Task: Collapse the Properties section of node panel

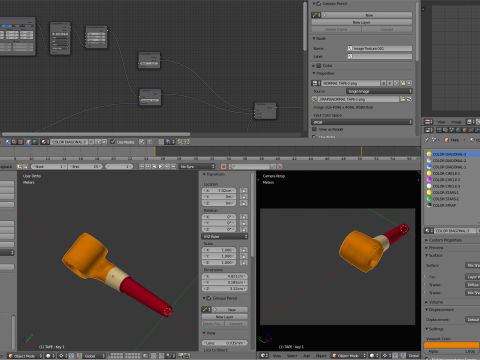Action: tap(314, 73)
